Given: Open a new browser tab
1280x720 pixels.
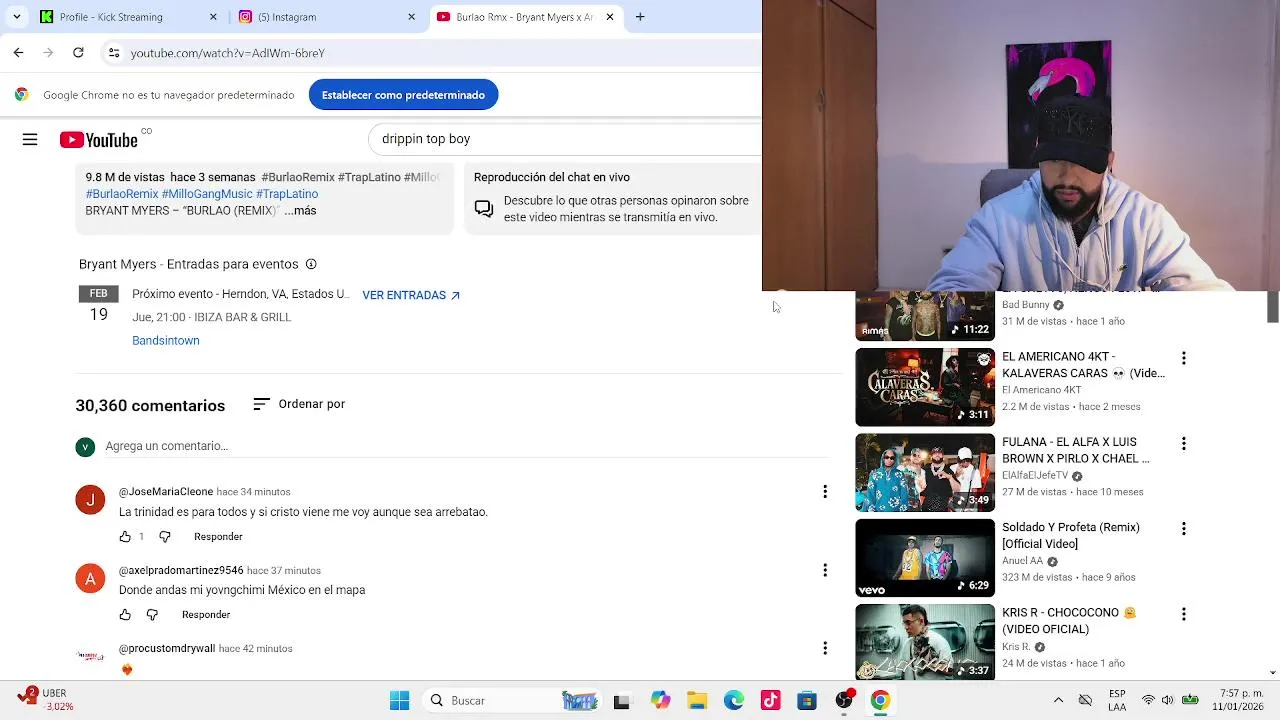Looking at the screenshot, I should coord(640,17).
